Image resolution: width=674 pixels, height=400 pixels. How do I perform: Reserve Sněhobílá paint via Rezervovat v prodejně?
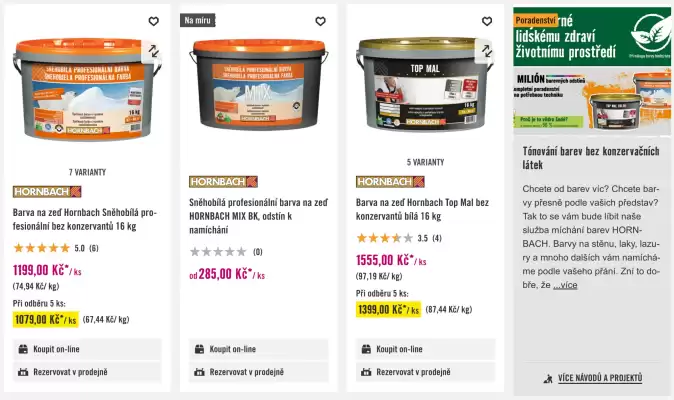click(87, 372)
